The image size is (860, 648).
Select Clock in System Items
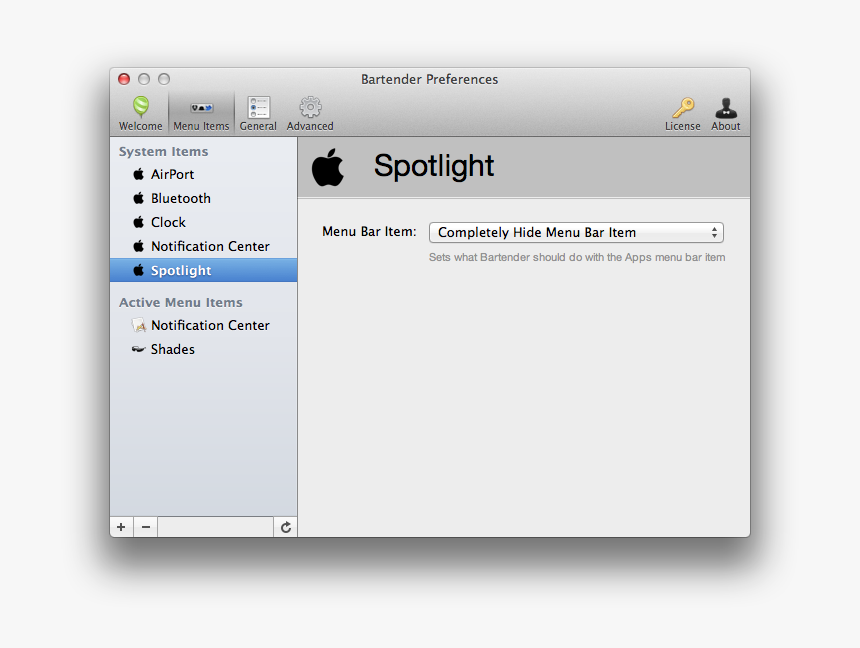pos(203,223)
